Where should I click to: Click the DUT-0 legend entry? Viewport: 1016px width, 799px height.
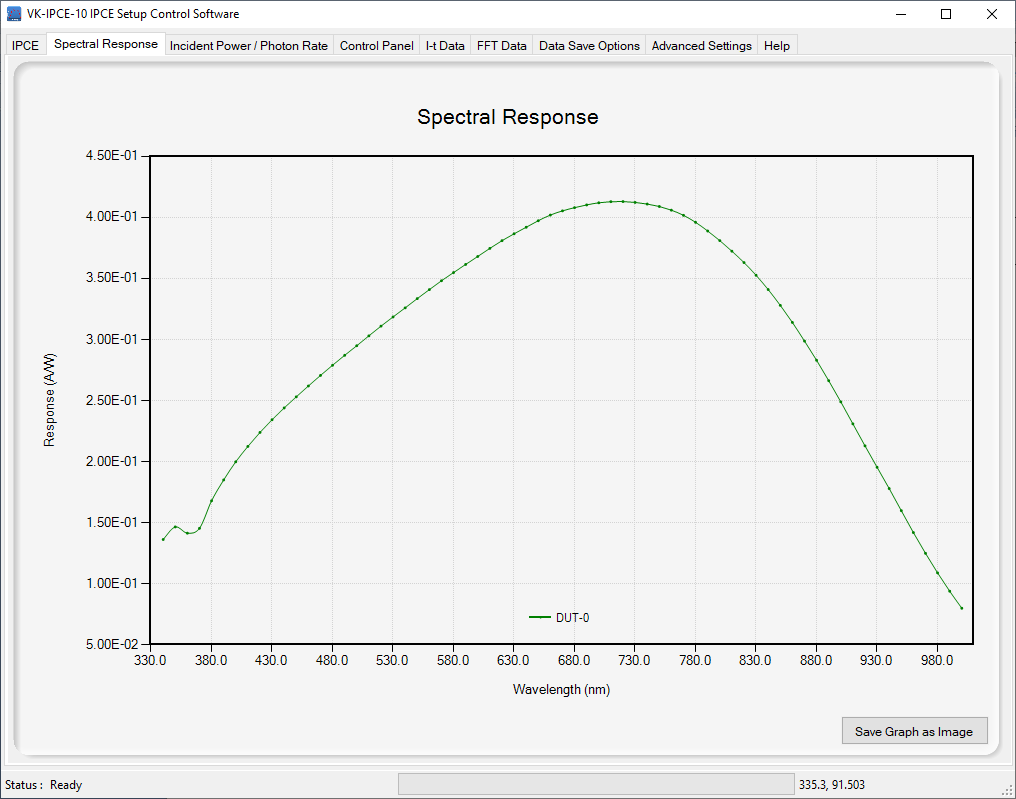(572, 618)
